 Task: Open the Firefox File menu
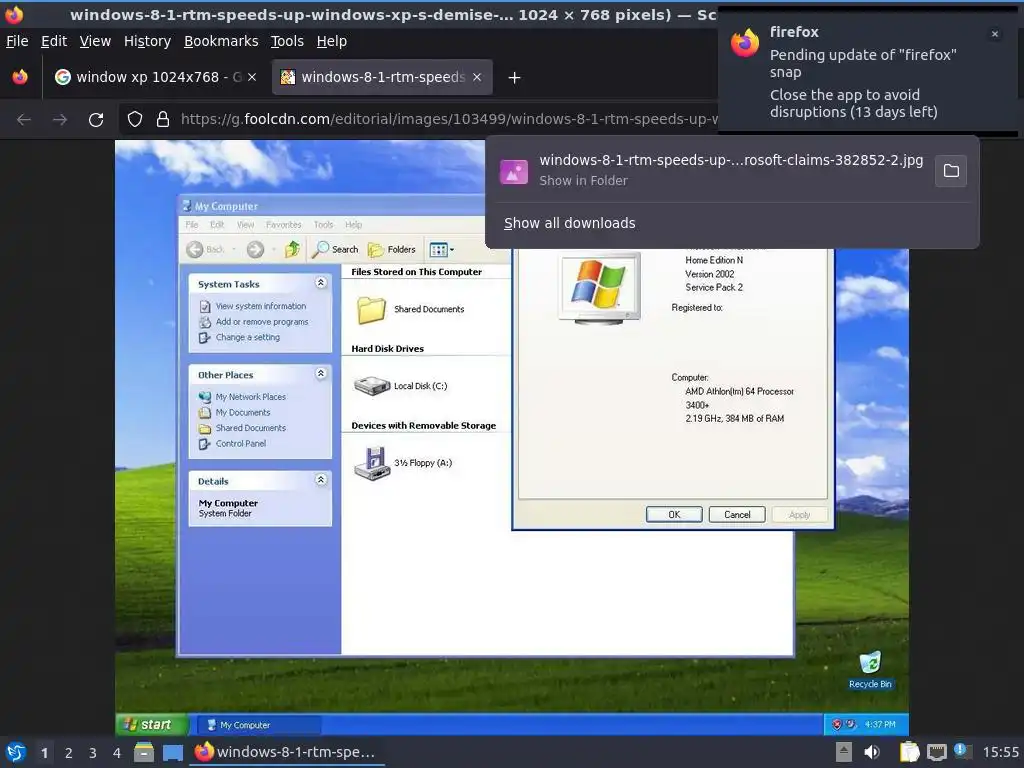tap(17, 41)
